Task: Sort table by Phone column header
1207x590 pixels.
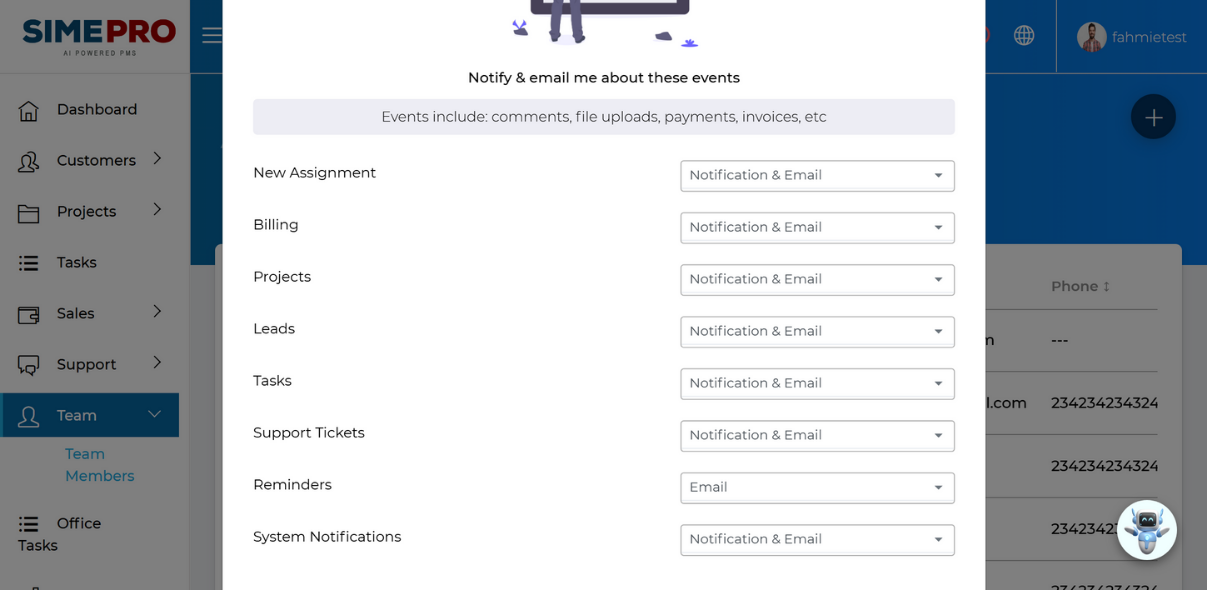Action: pos(1080,286)
